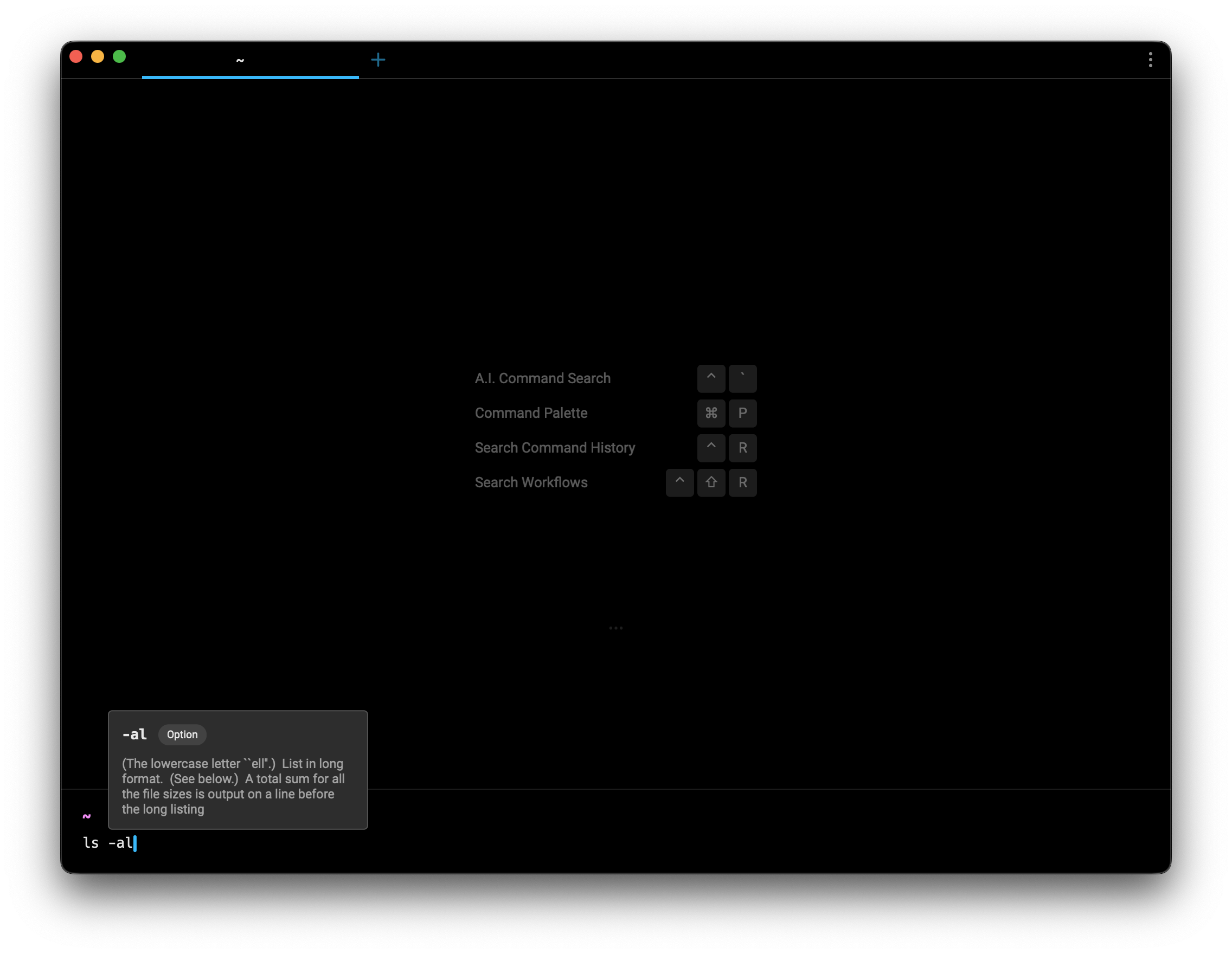
Task: Open the three-dot options menu at top right
Action: (1151, 59)
